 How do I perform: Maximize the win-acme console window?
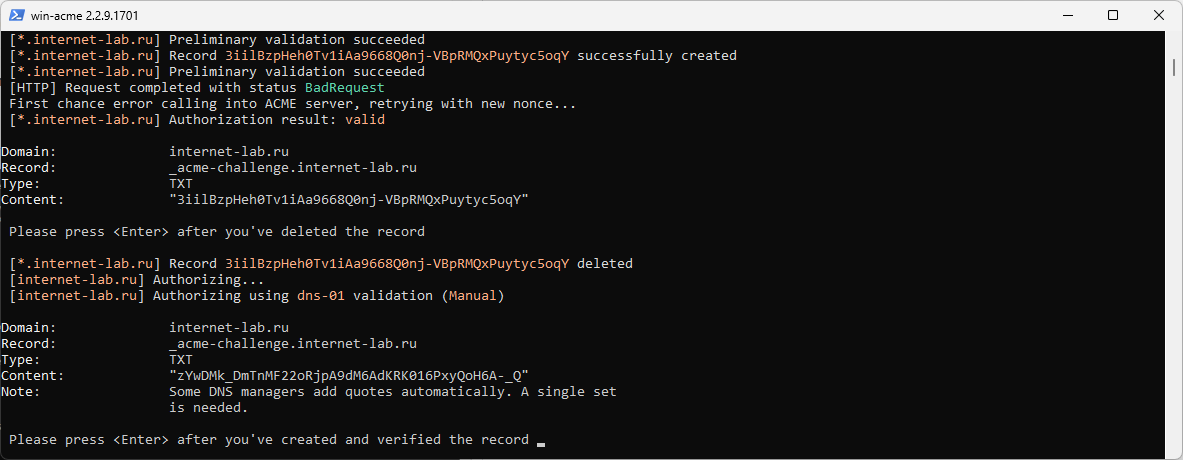pyautogui.click(x=1113, y=15)
